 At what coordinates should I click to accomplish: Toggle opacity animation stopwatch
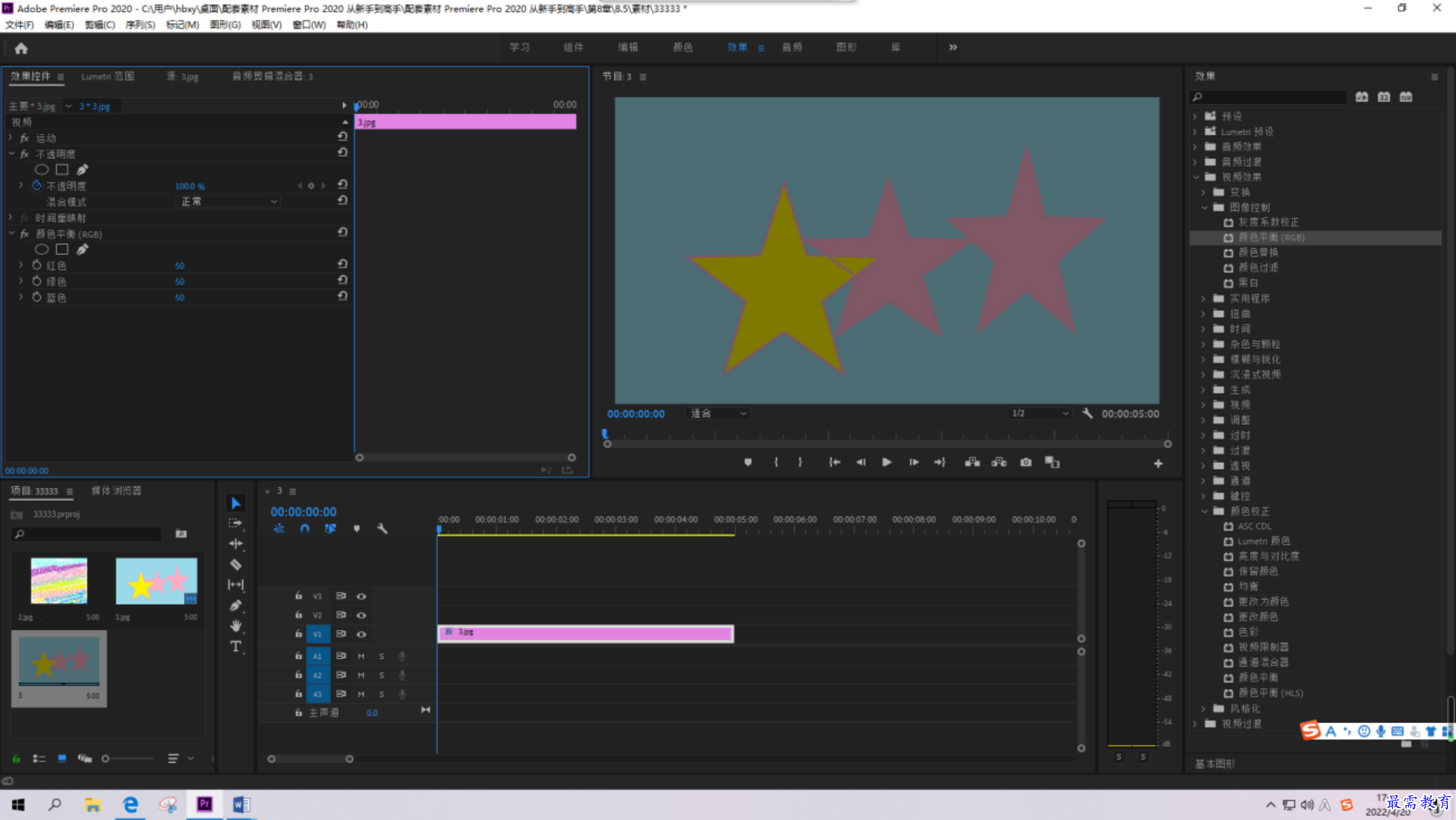coord(37,185)
